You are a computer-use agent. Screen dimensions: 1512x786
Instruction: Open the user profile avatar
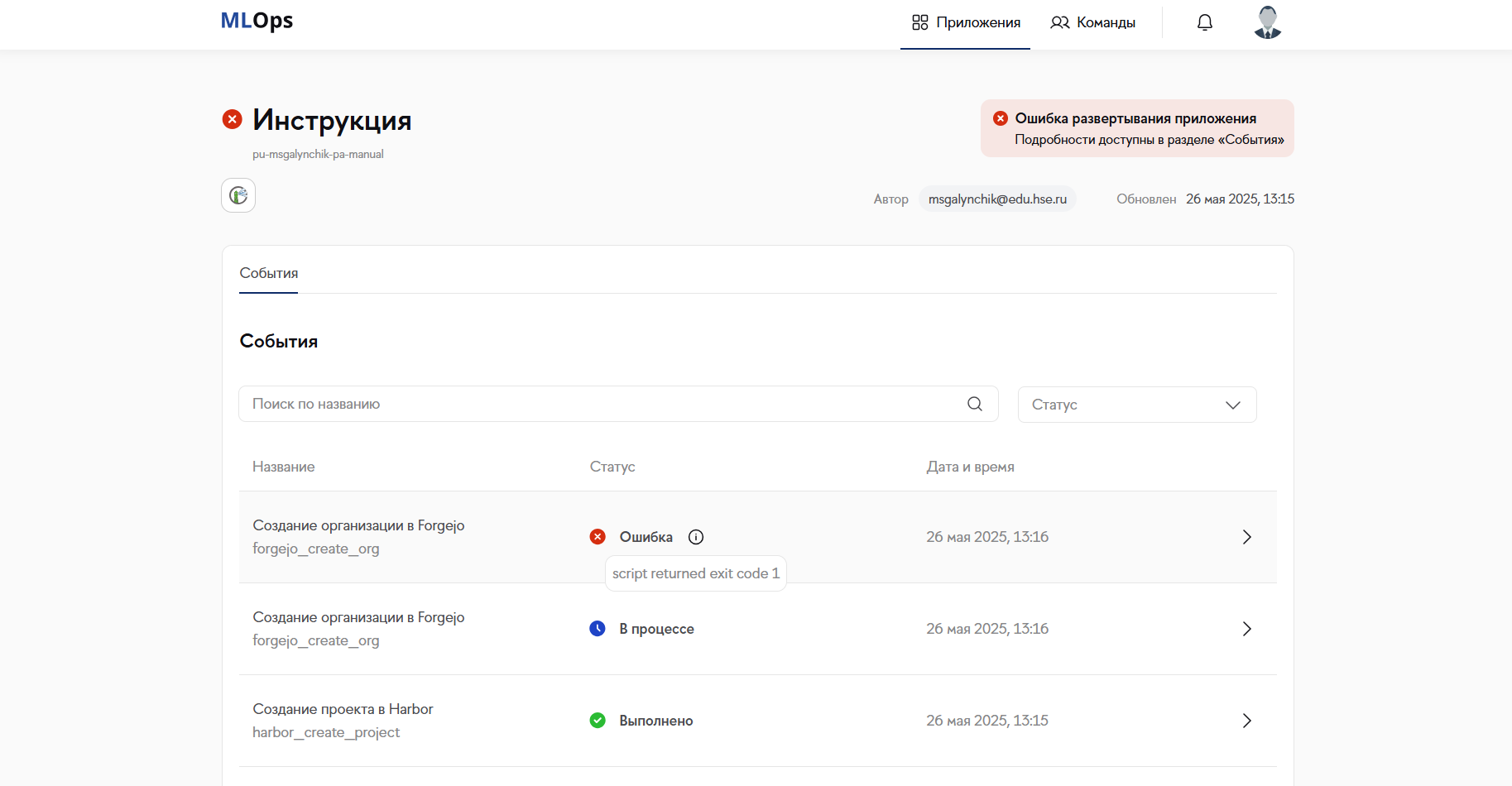pos(1267,22)
